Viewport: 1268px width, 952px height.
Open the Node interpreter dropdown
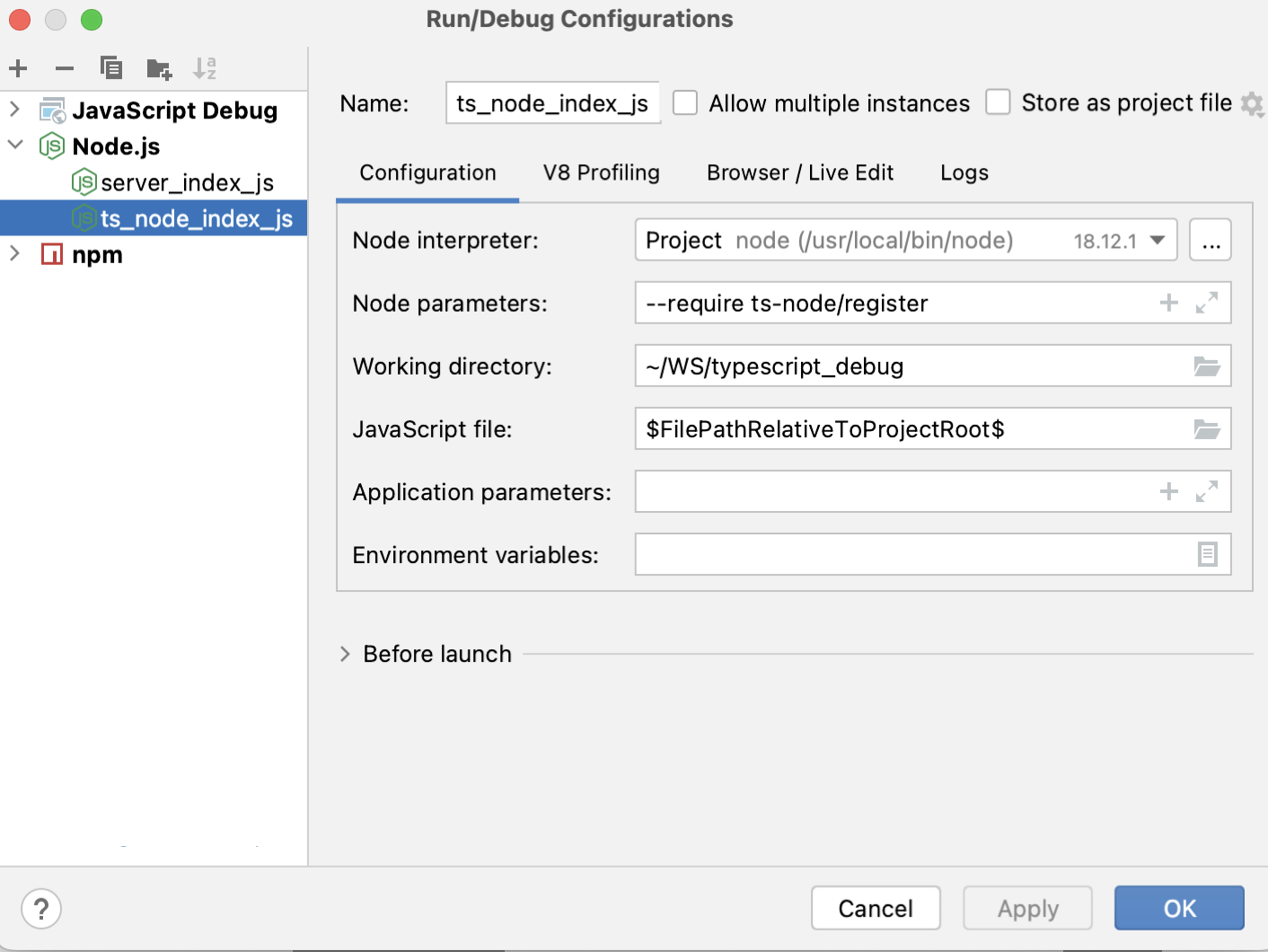click(1158, 240)
